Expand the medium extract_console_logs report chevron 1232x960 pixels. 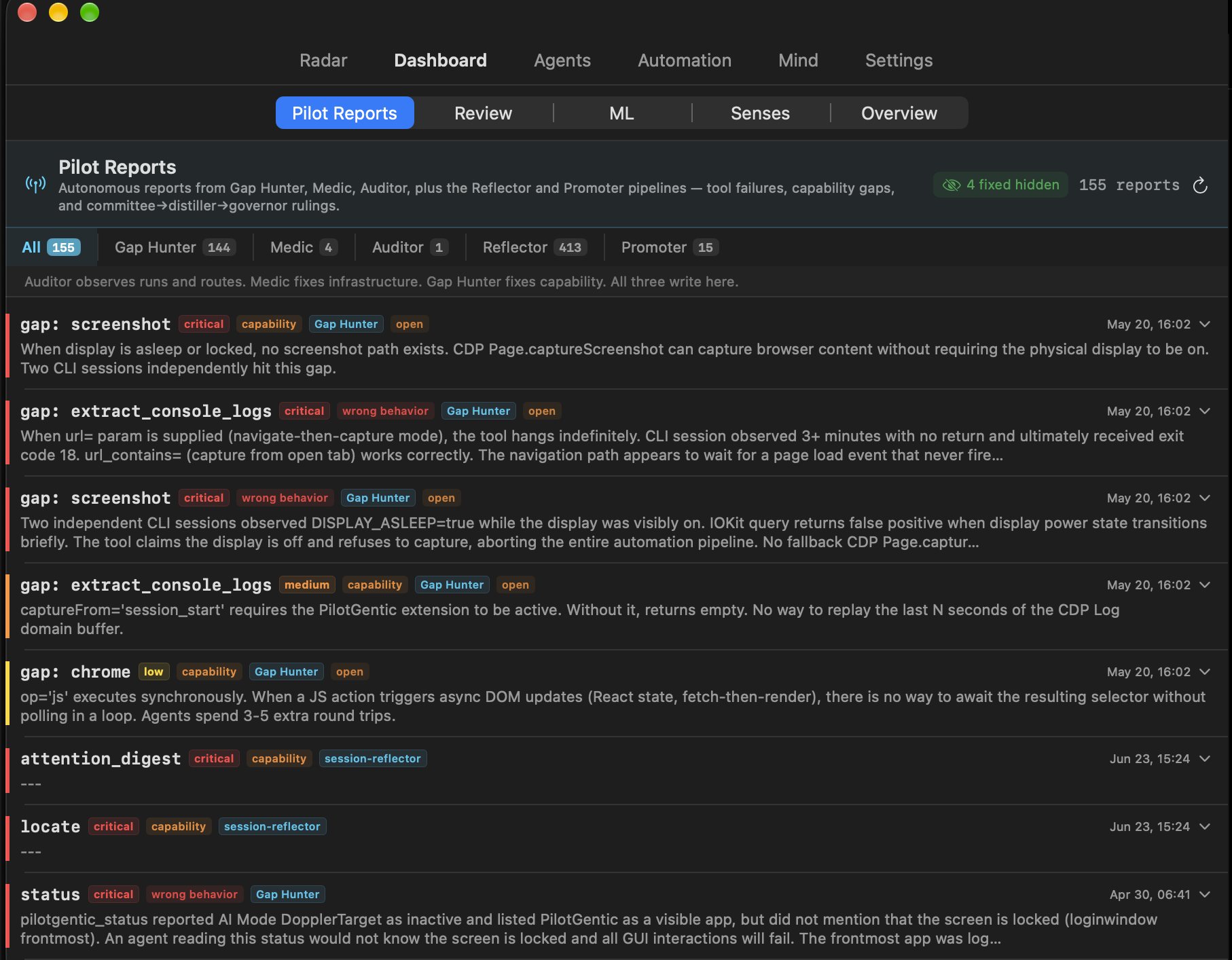(1205, 585)
